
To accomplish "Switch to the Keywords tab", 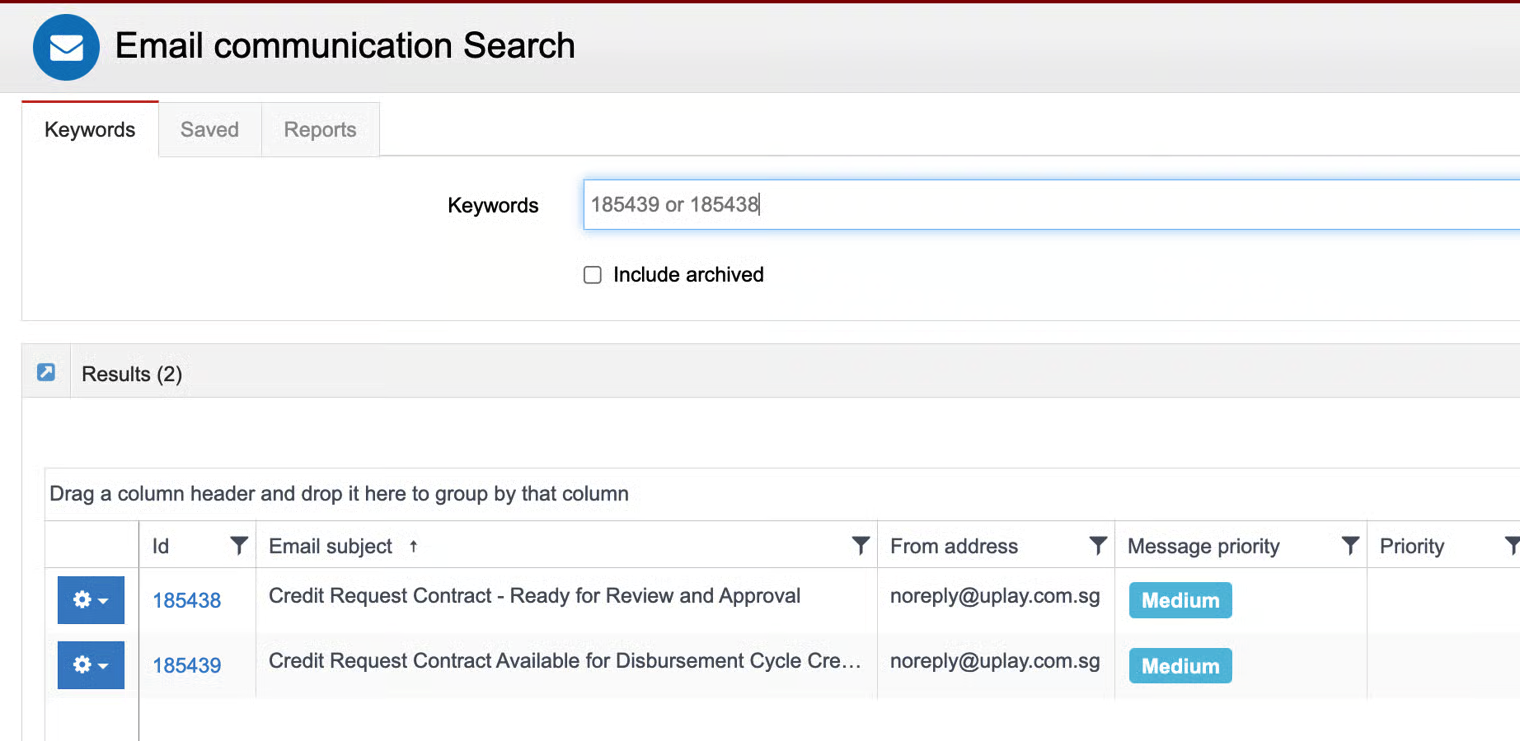I will click(x=90, y=130).
